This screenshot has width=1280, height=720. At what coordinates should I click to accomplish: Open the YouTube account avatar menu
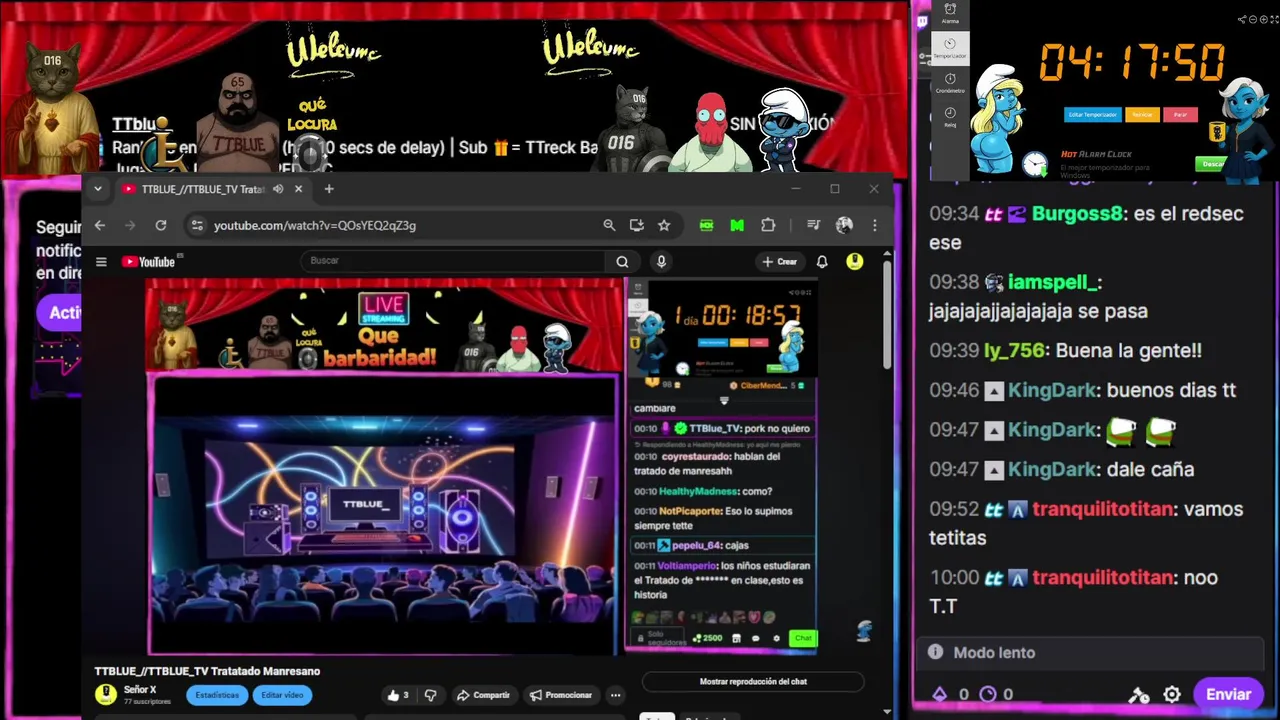click(x=855, y=262)
